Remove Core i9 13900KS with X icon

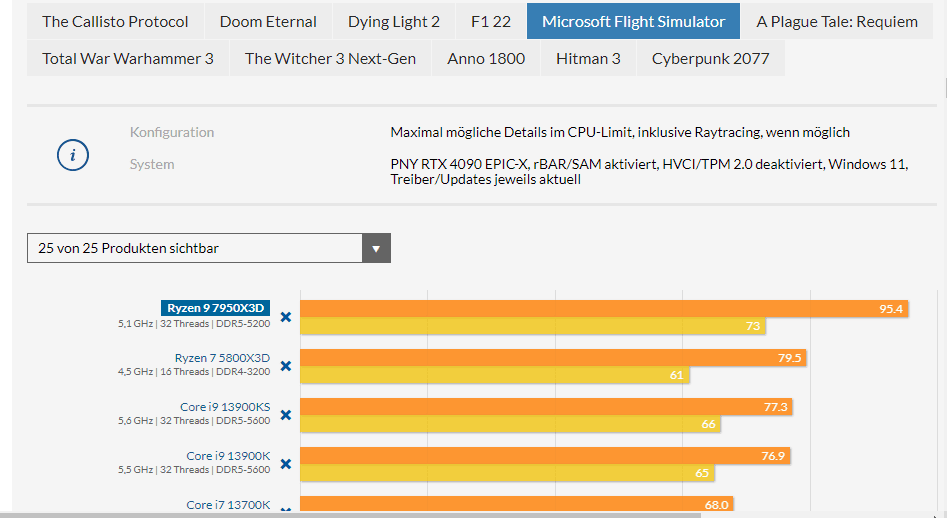pyautogui.click(x=286, y=415)
